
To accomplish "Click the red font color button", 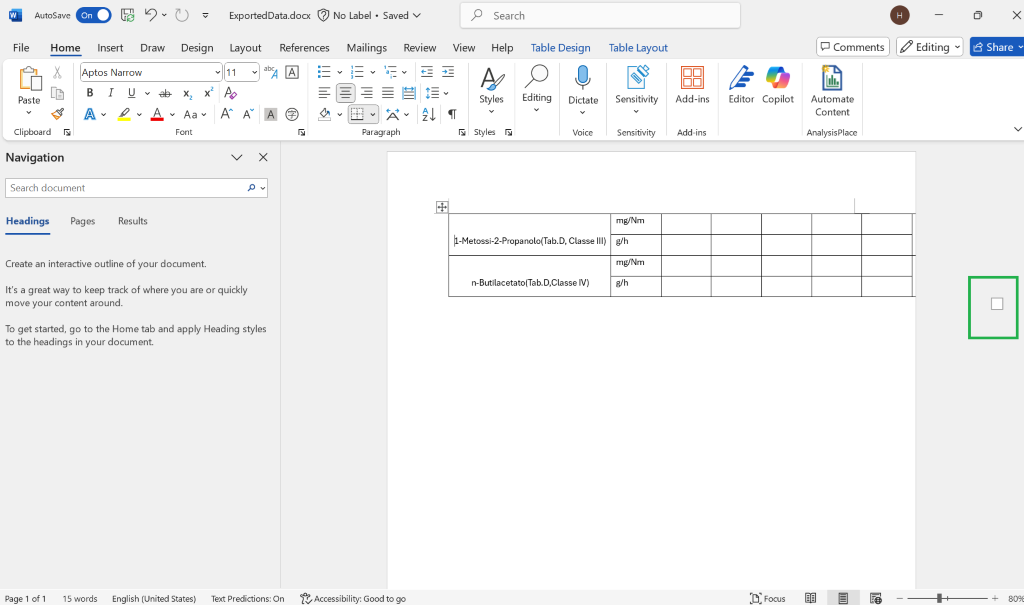I will click(x=157, y=114).
